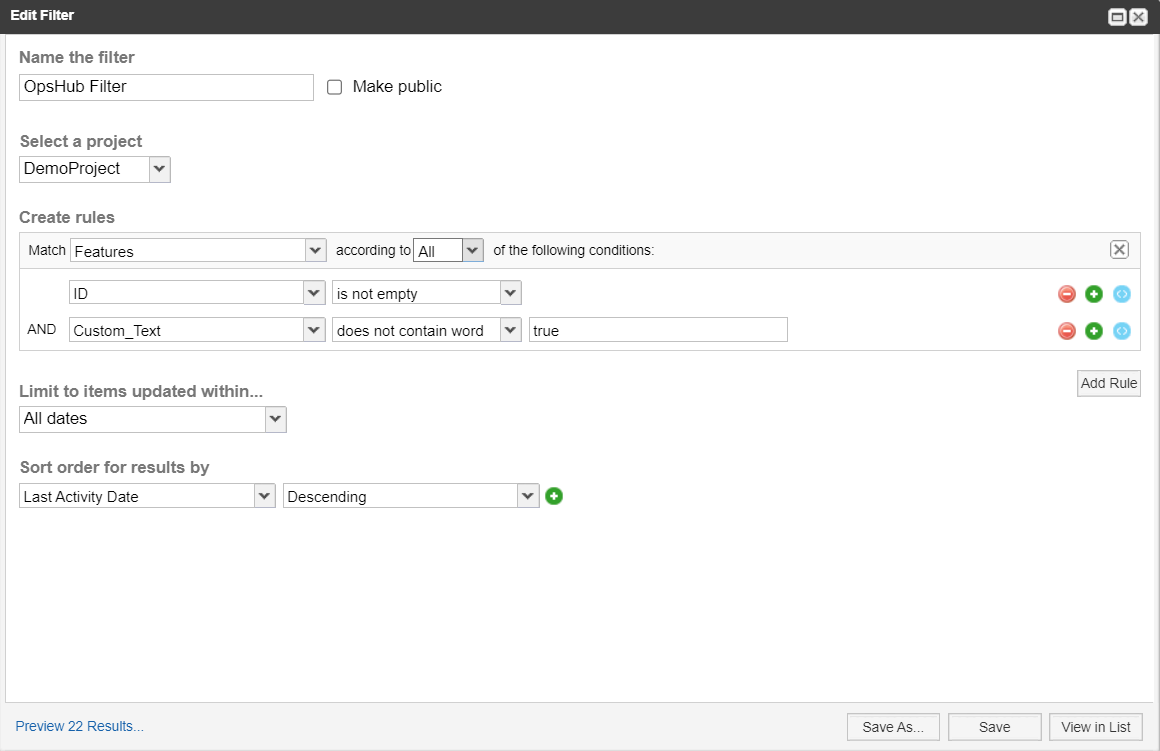This screenshot has height=751, width=1160.
Task: Click blue nested-group icon on Custom_Text row
Action: [1122, 331]
